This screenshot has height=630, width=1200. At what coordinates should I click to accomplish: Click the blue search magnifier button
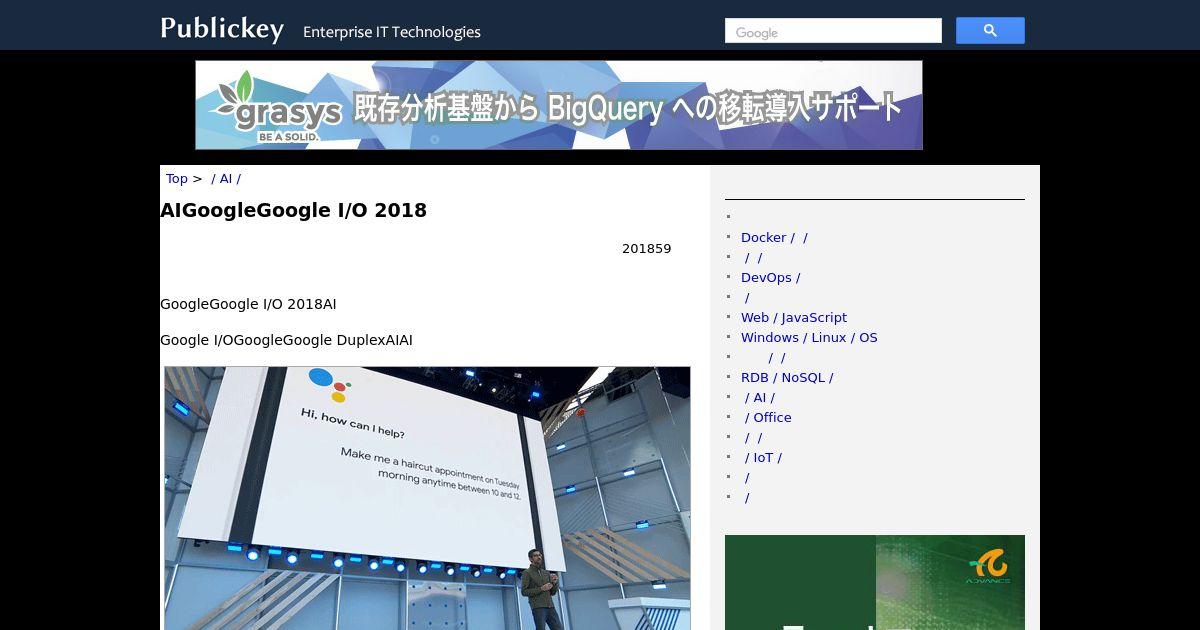[990, 31]
